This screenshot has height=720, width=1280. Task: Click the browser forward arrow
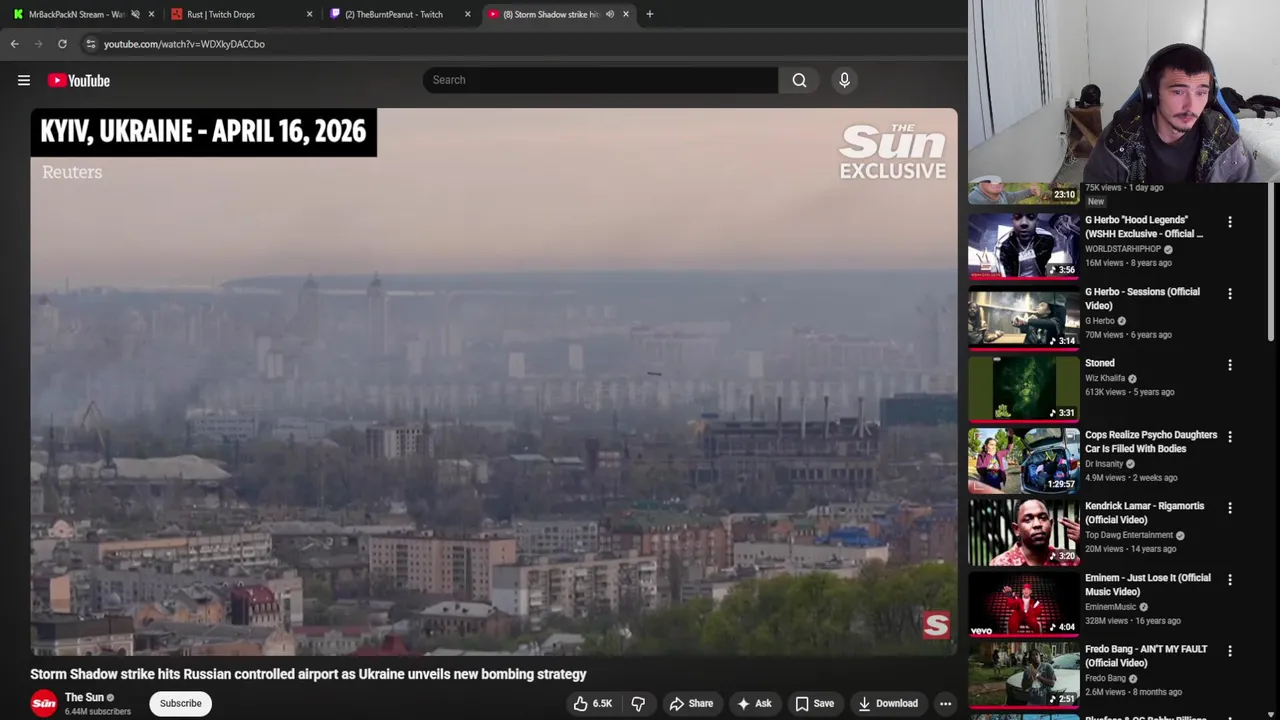(39, 44)
